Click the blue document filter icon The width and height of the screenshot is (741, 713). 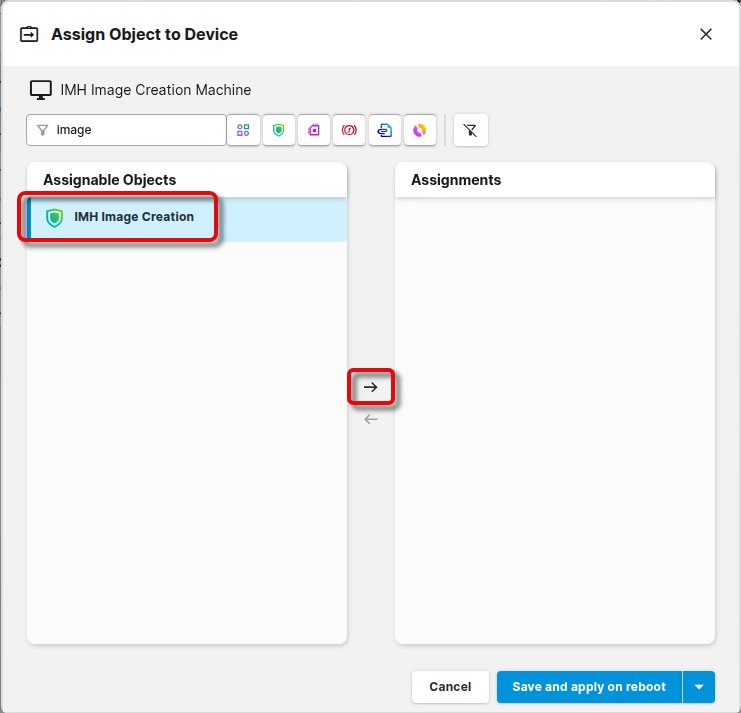point(384,130)
